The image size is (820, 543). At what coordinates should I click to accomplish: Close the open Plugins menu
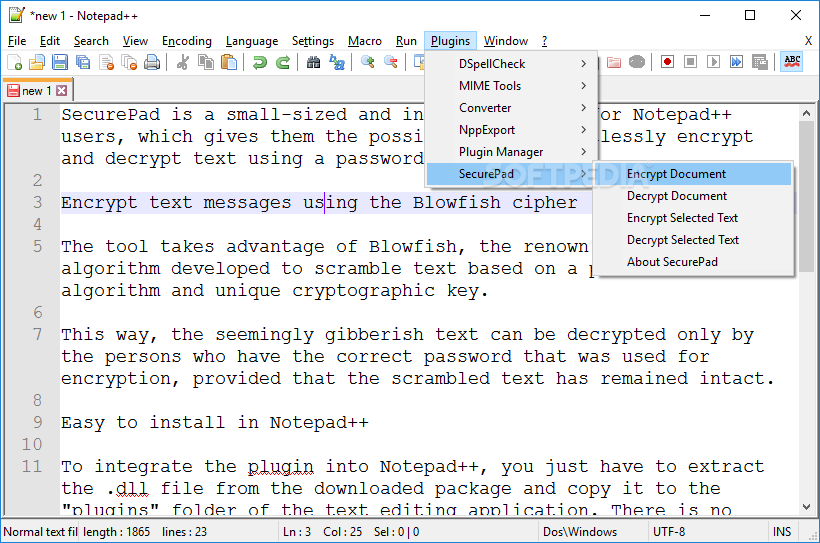coord(450,41)
